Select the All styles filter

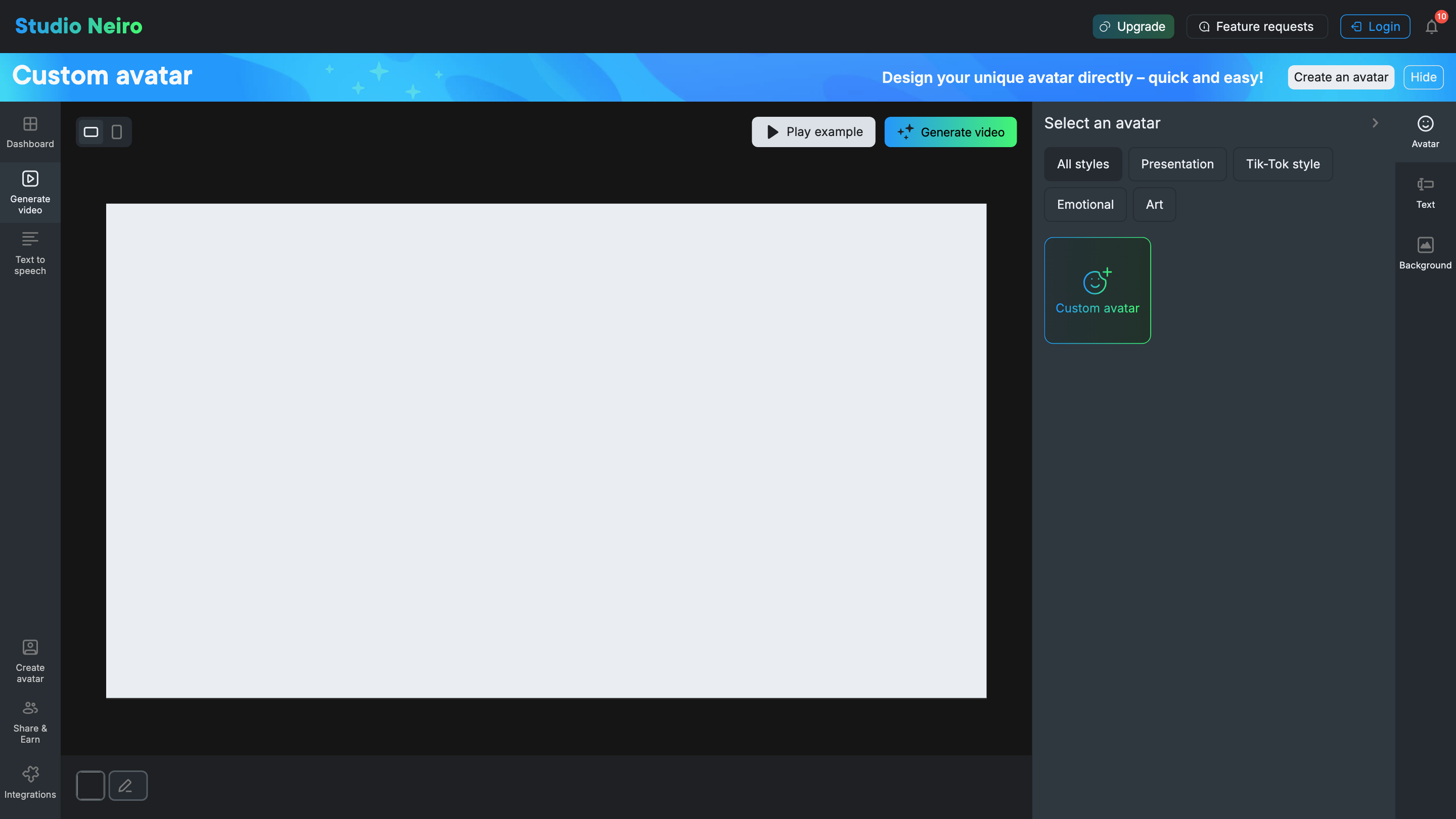click(1082, 164)
